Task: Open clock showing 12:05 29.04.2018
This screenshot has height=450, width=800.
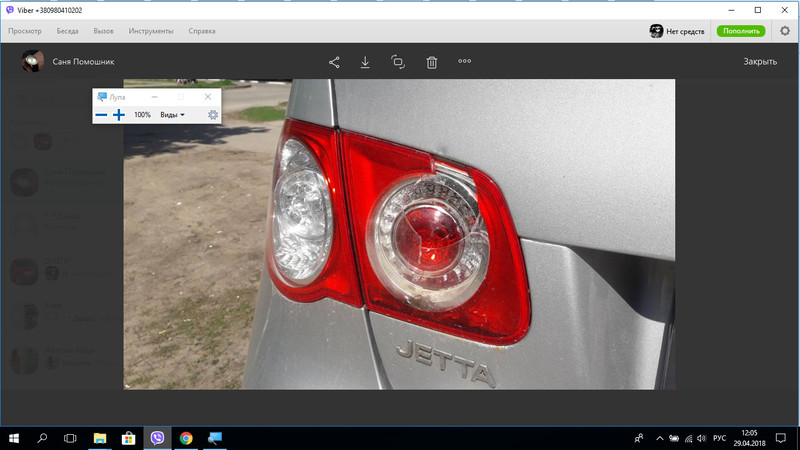Action: [x=749, y=438]
